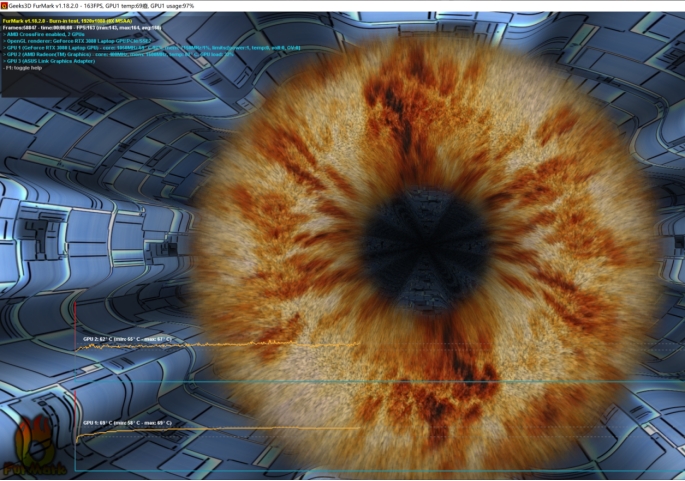The height and width of the screenshot is (481, 685).
Task: Click the FurMark app icon in title bar
Action: pos(4,6)
